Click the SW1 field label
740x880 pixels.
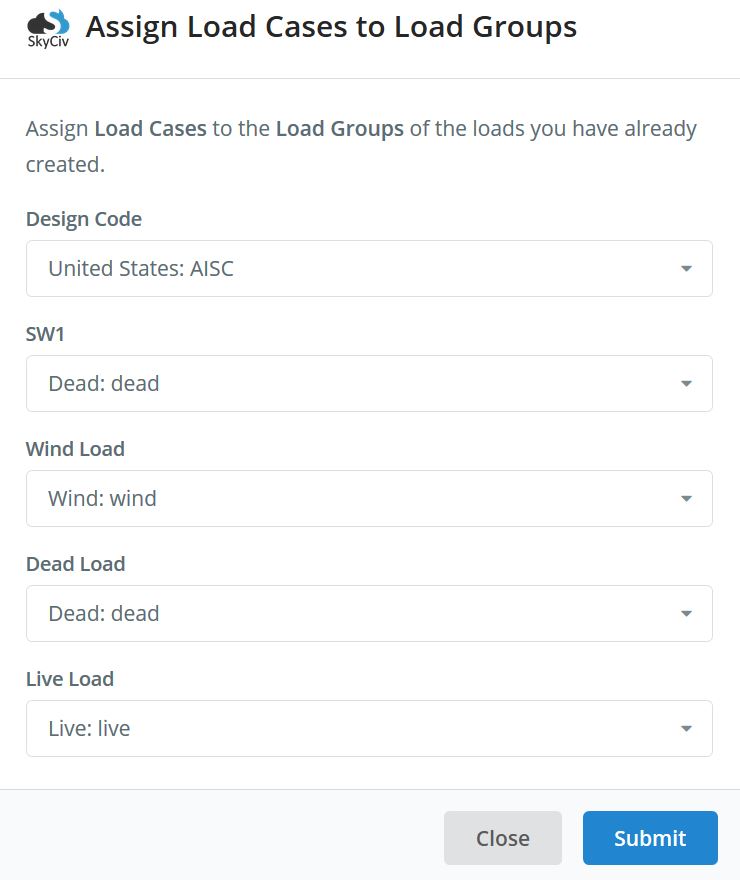click(45, 334)
